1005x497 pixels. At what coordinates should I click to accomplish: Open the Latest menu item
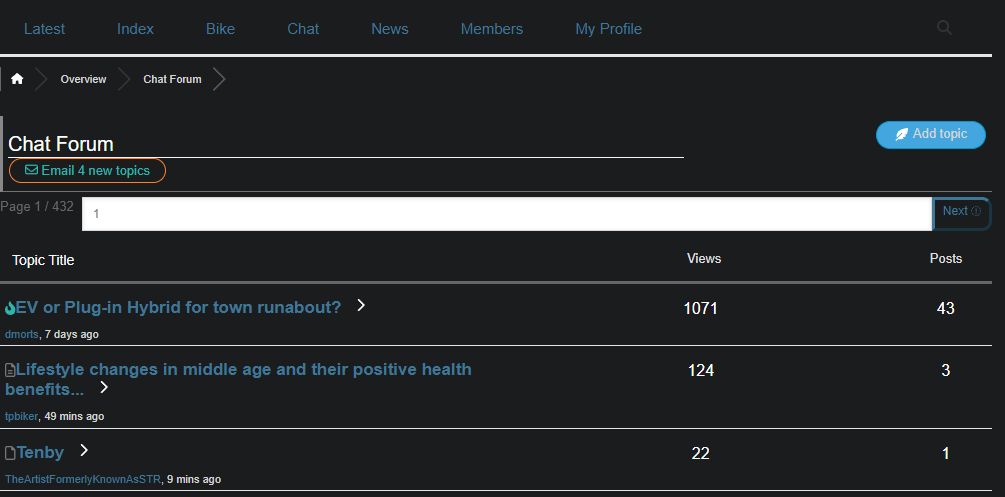(44, 29)
